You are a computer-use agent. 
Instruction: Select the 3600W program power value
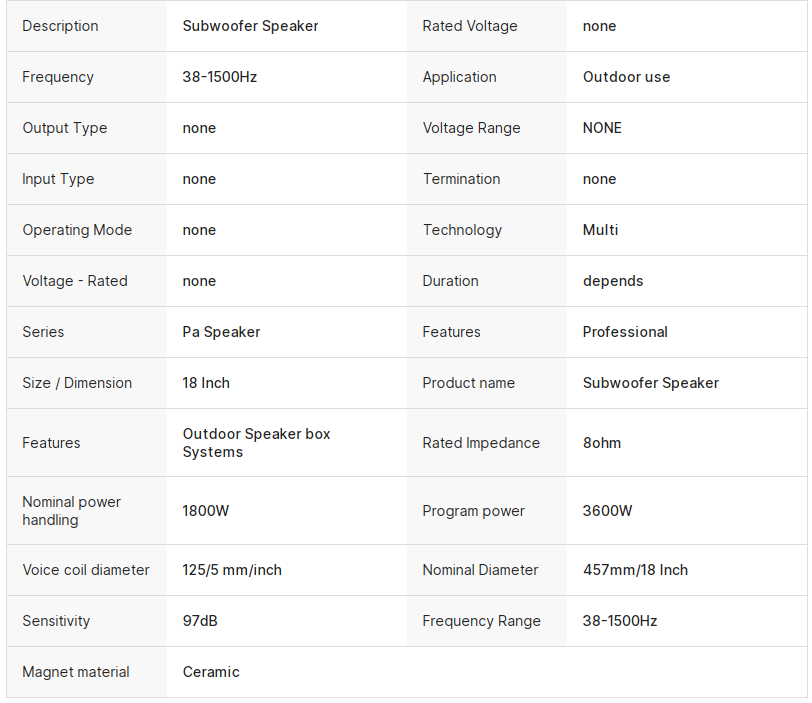(x=607, y=511)
